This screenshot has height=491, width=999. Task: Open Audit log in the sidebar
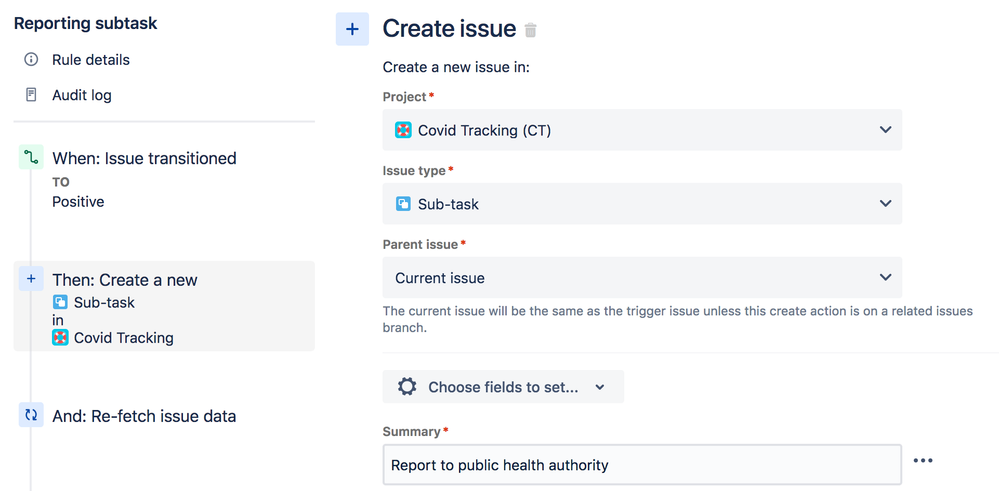[82, 95]
